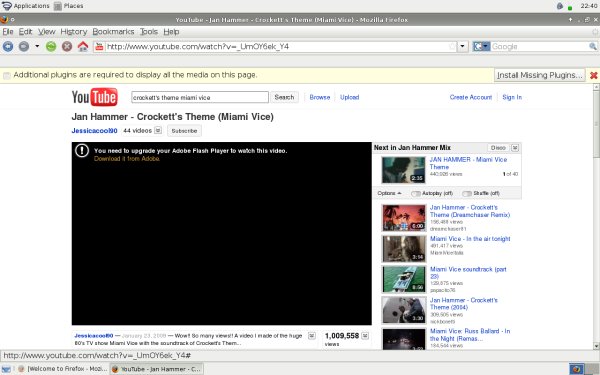This screenshot has height=375, width=600.
Task: Click the Disco button in mix panel
Action: coord(498,148)
